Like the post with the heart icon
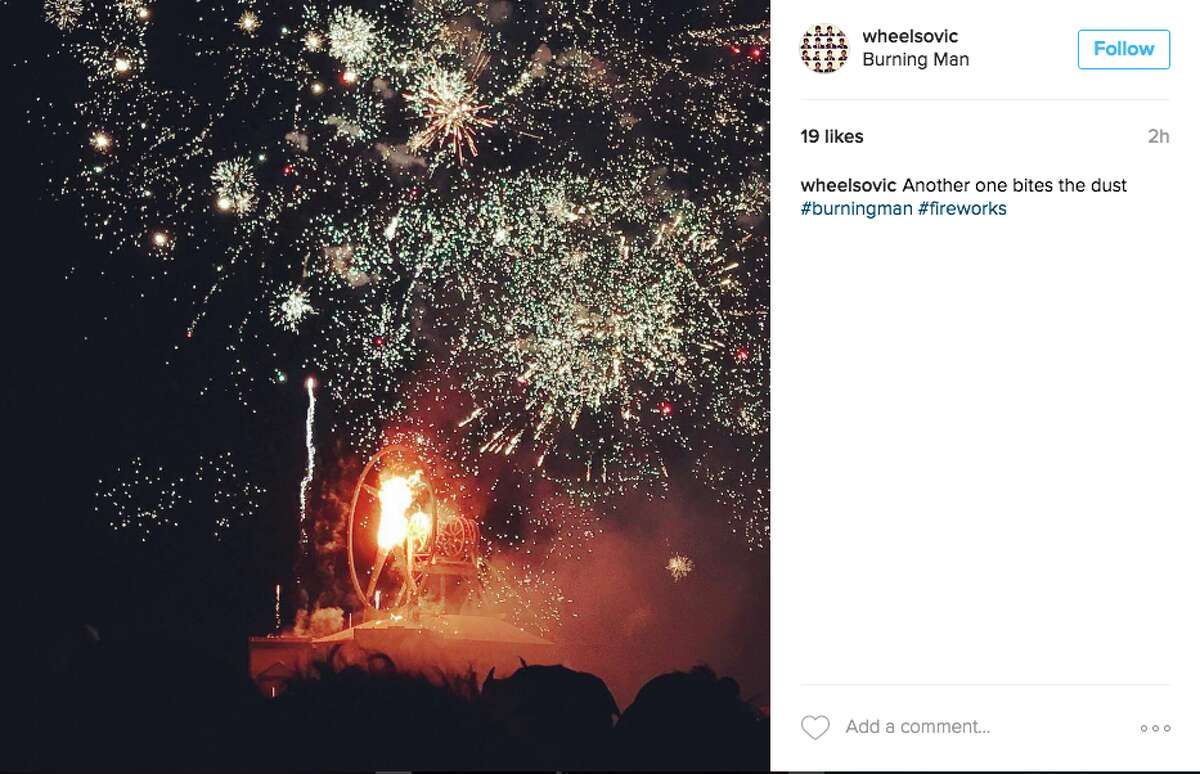The width and height of the screenshot is (1200, 774). point(815,728)
